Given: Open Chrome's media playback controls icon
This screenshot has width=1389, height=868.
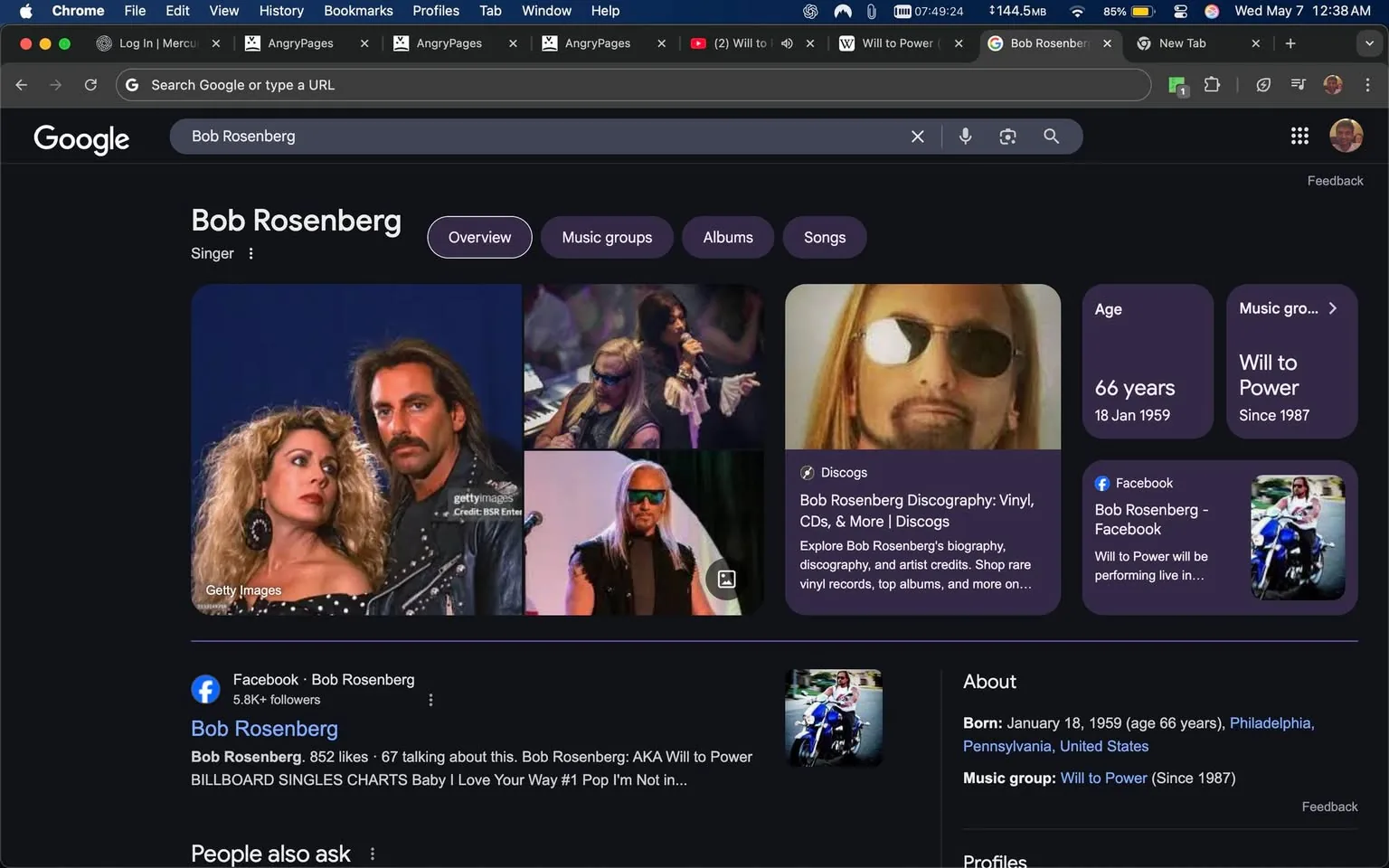Looking at the screenshot, I should click(x=1298, y=84).
